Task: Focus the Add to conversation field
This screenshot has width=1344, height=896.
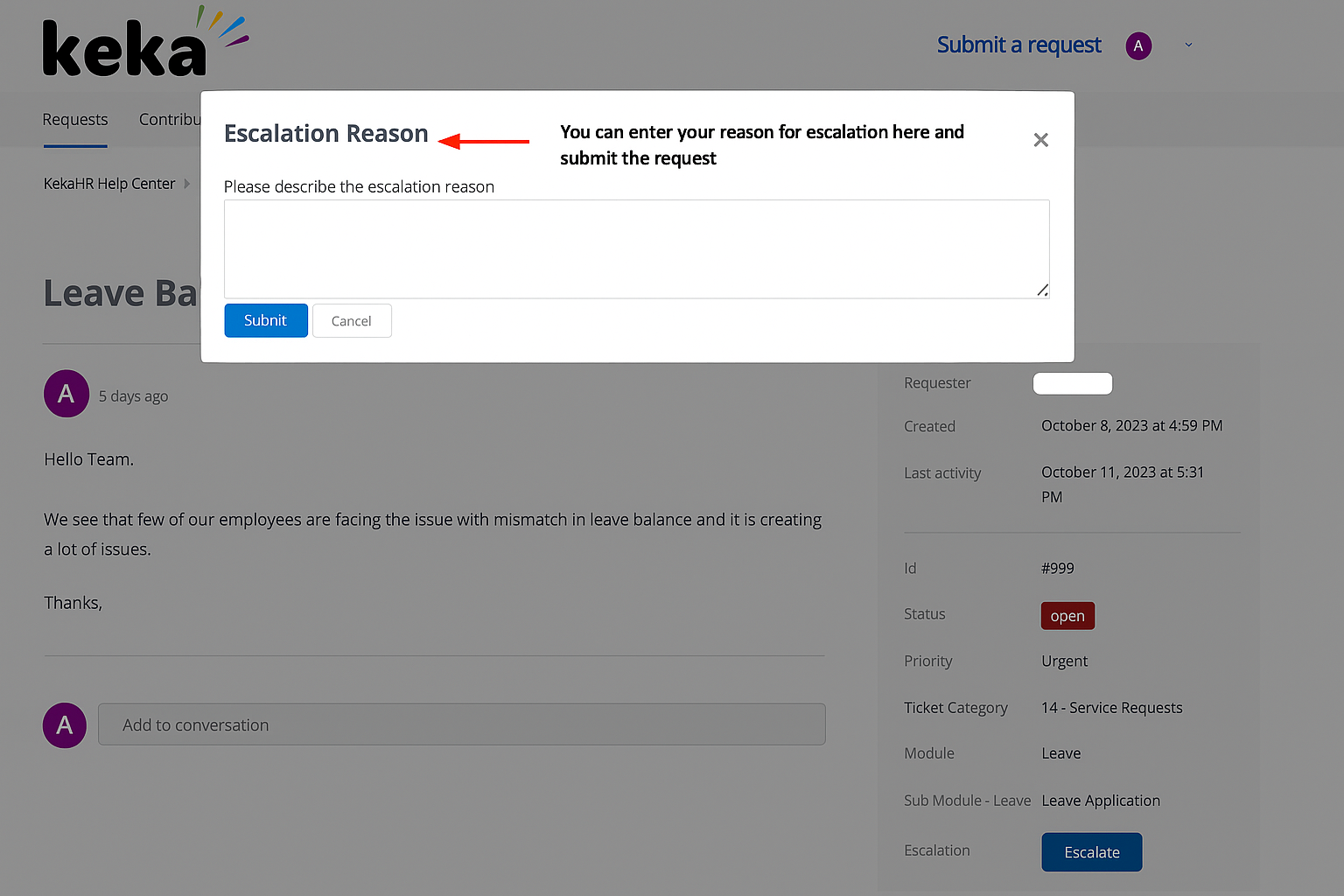Action: (x=461, y=725)
